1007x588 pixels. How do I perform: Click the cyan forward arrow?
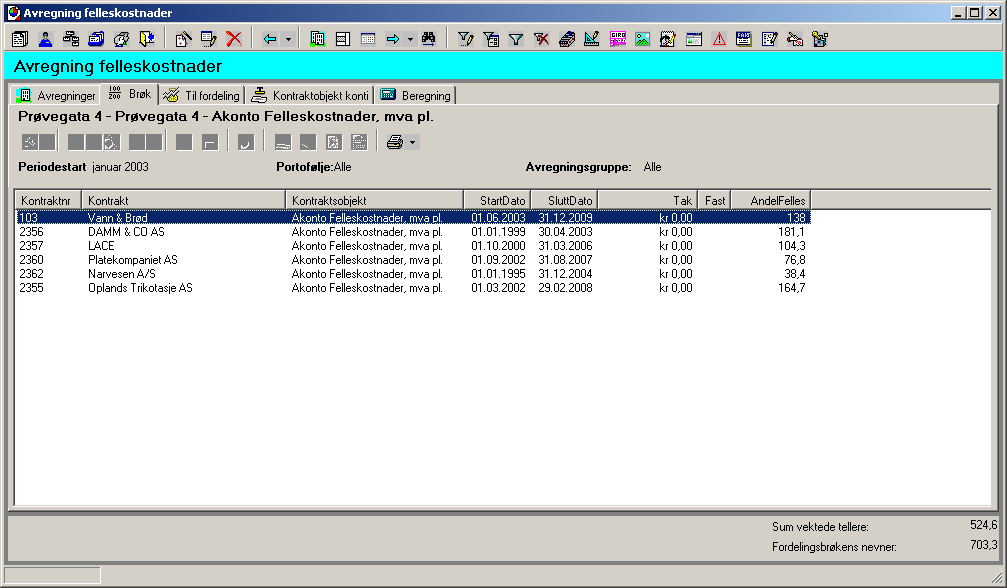click(x=393, y=39)
